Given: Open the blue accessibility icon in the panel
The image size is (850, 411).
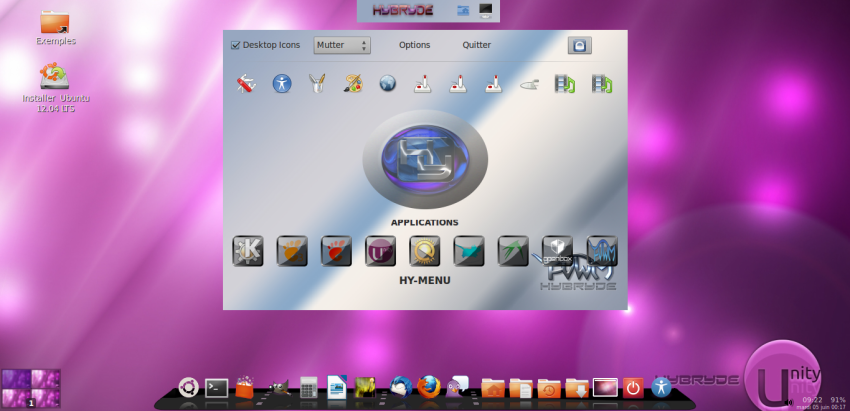Looking at the screenshot, I should coord(282,84).
